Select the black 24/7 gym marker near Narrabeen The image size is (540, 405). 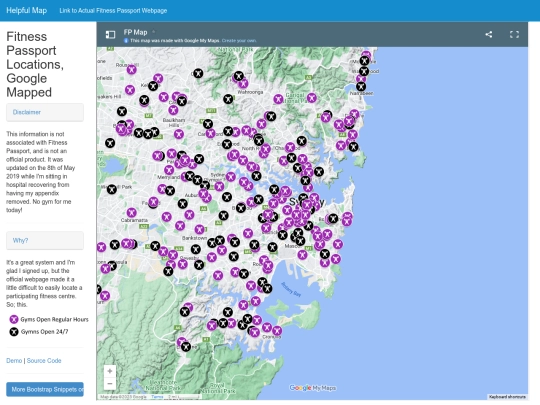coord(361,86)
